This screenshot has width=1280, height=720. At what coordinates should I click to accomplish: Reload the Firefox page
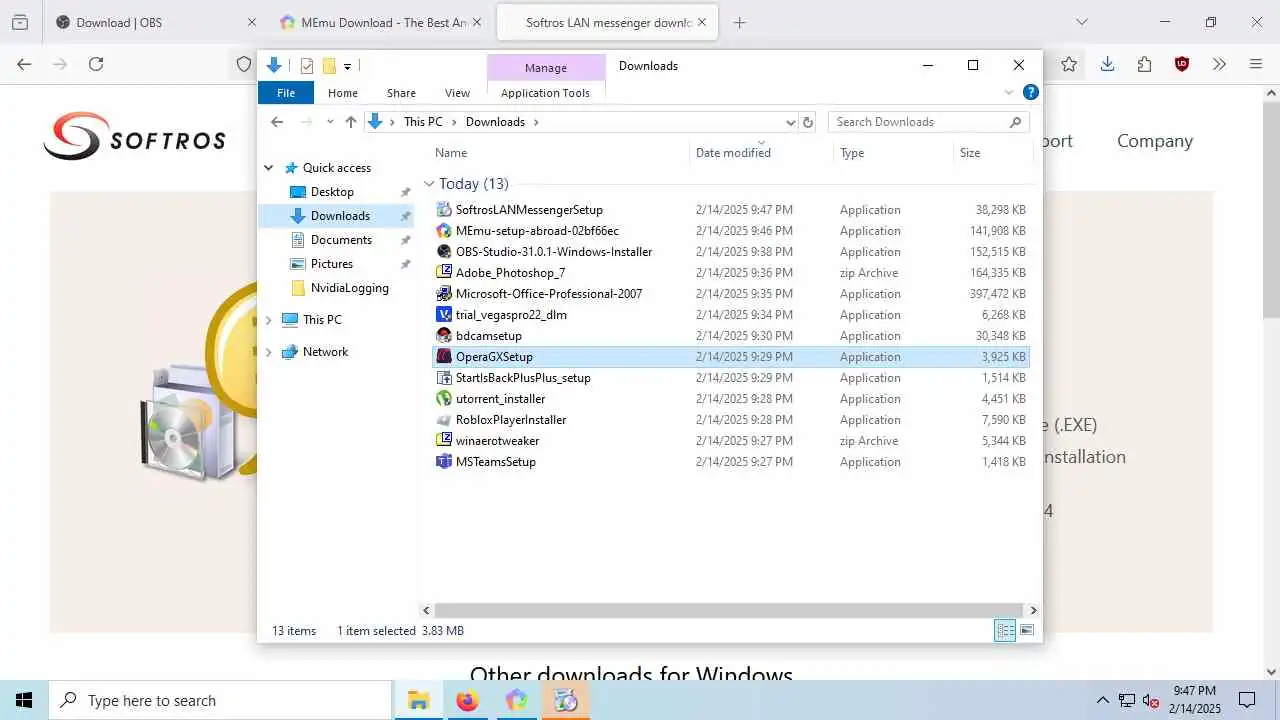pyautogui.click(x=96, y=64)
